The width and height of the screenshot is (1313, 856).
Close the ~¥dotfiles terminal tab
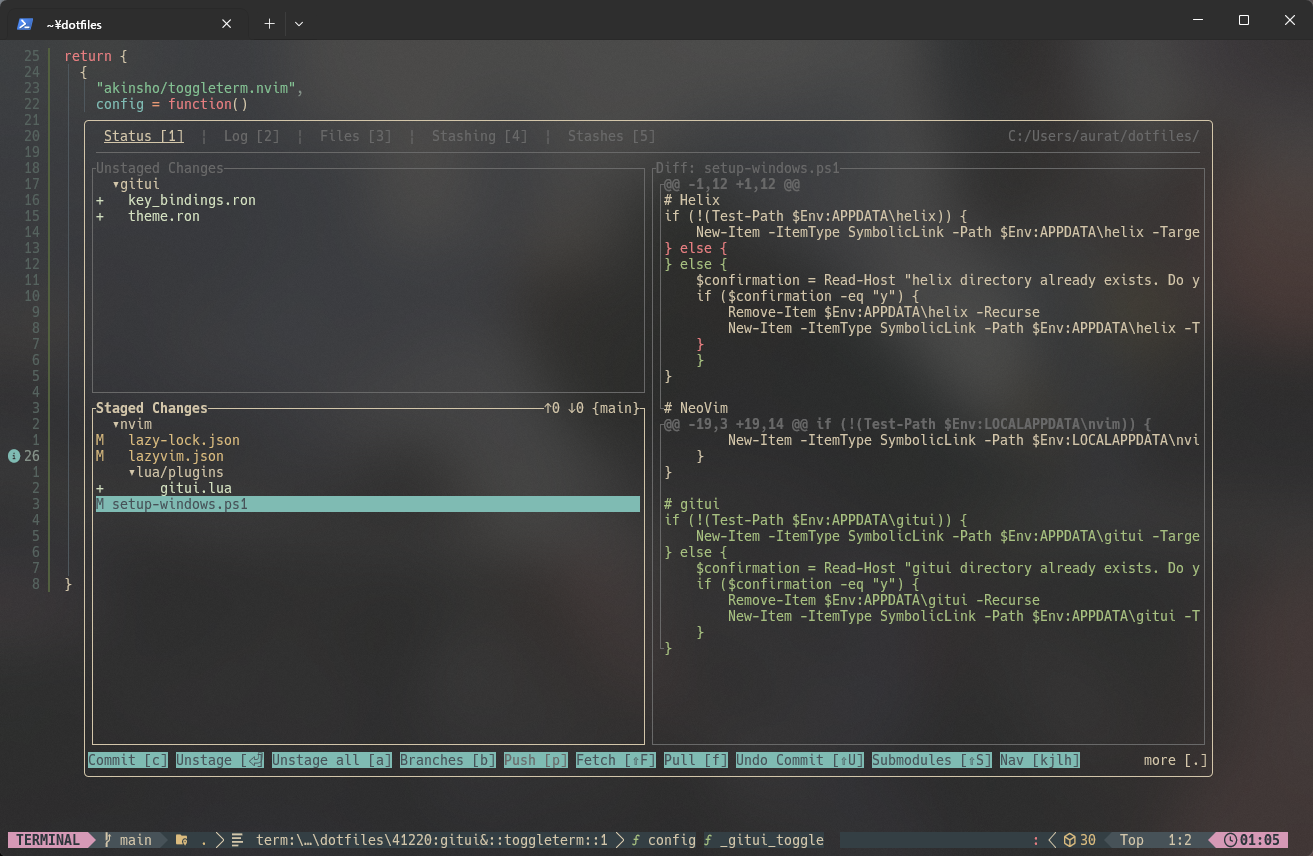[228, 24]
